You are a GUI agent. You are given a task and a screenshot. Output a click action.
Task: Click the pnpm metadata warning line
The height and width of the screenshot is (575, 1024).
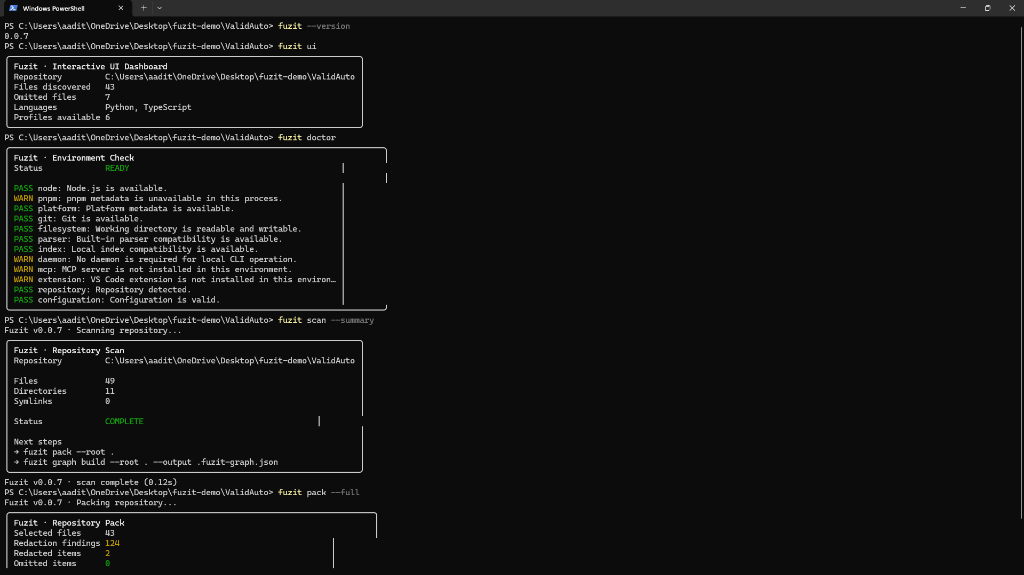pyautogui.click(x=148, y=199)
